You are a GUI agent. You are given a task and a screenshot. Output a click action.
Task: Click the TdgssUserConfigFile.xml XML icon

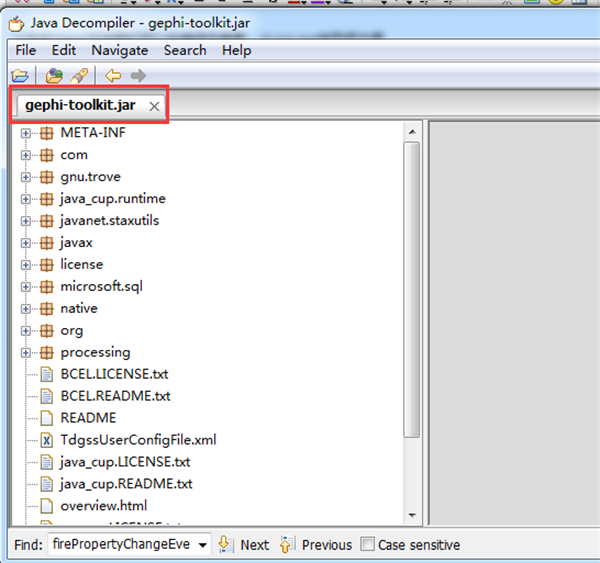point(47,440)
